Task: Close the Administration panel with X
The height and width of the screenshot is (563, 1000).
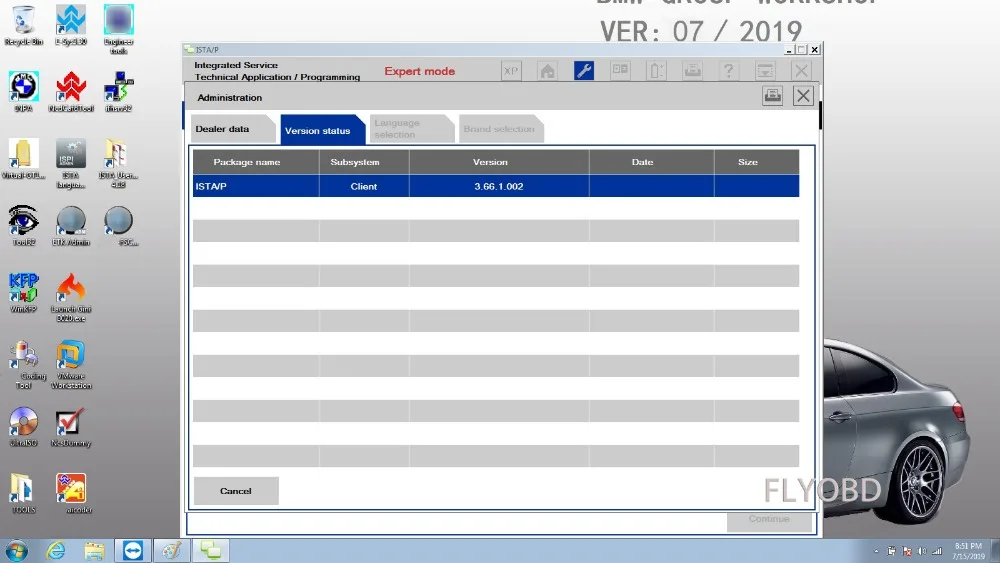Action: [803, 96]
